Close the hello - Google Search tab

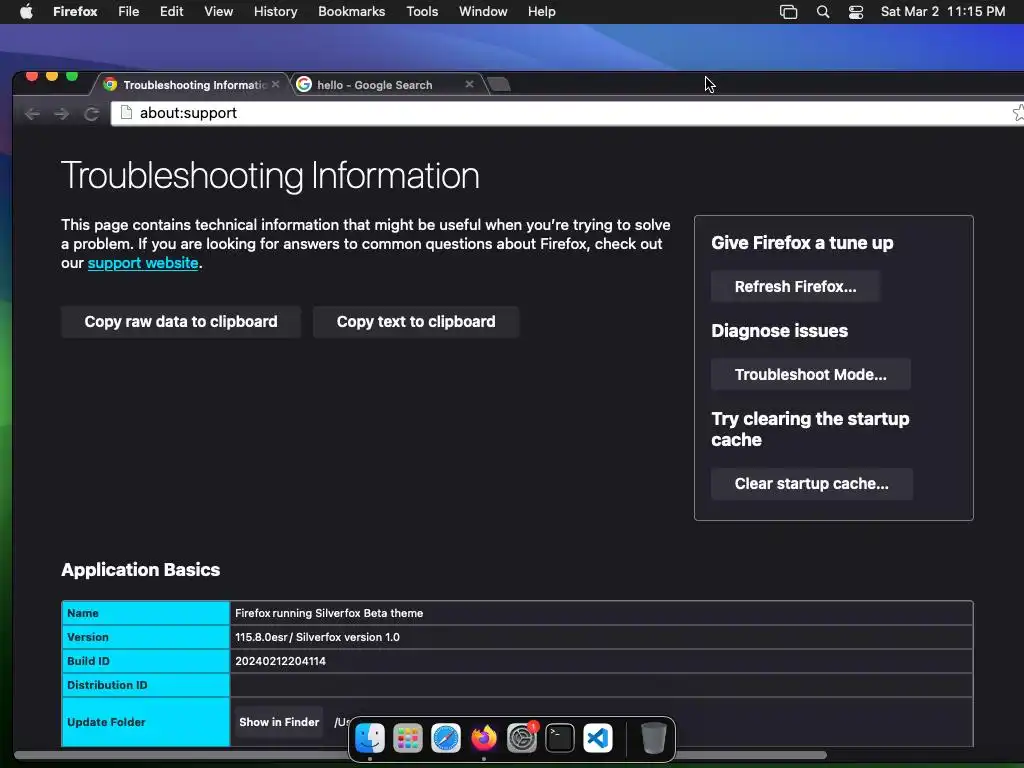(469, 84)
